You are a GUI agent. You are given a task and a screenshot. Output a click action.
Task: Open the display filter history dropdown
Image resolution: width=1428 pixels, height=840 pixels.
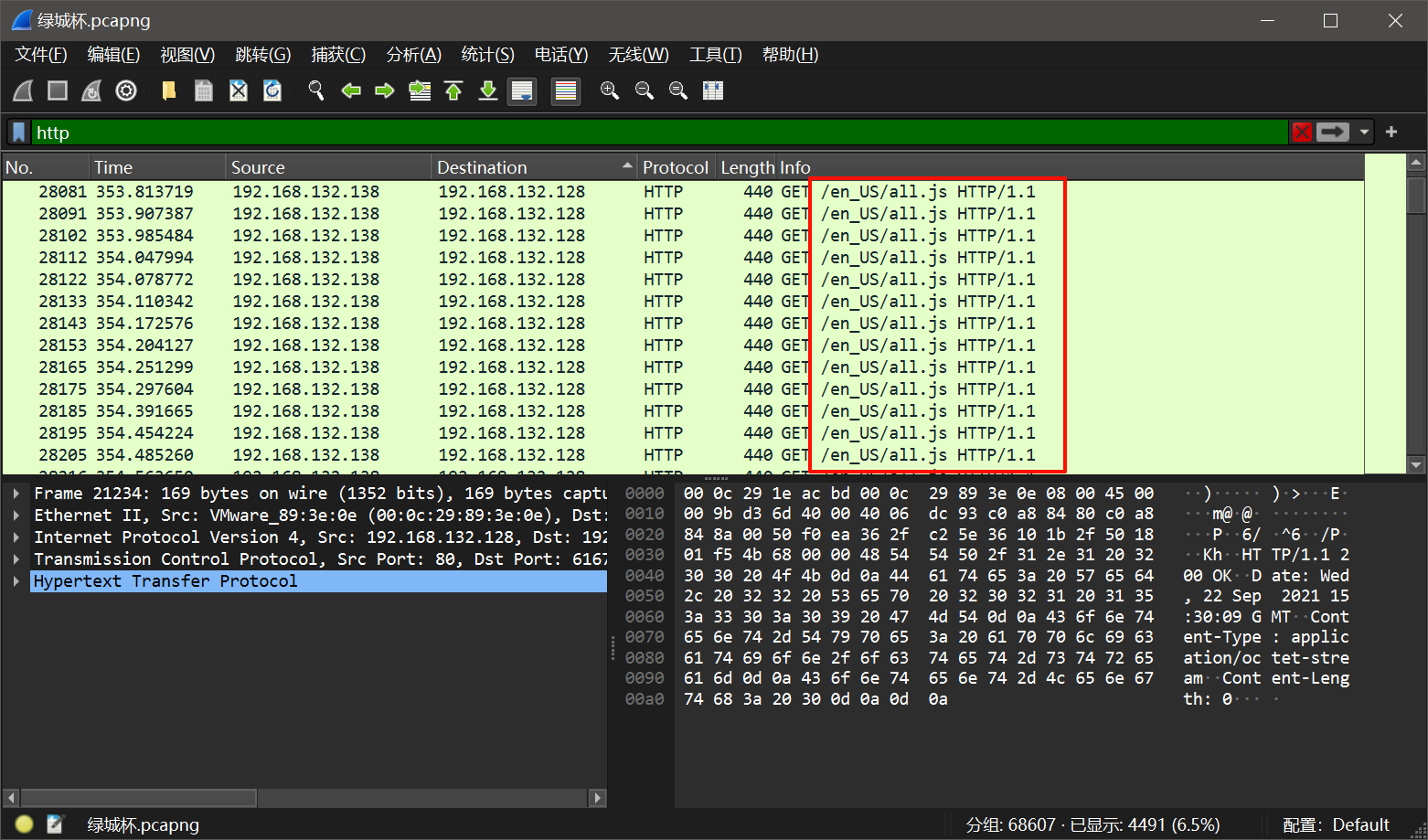click(1364, 133)
